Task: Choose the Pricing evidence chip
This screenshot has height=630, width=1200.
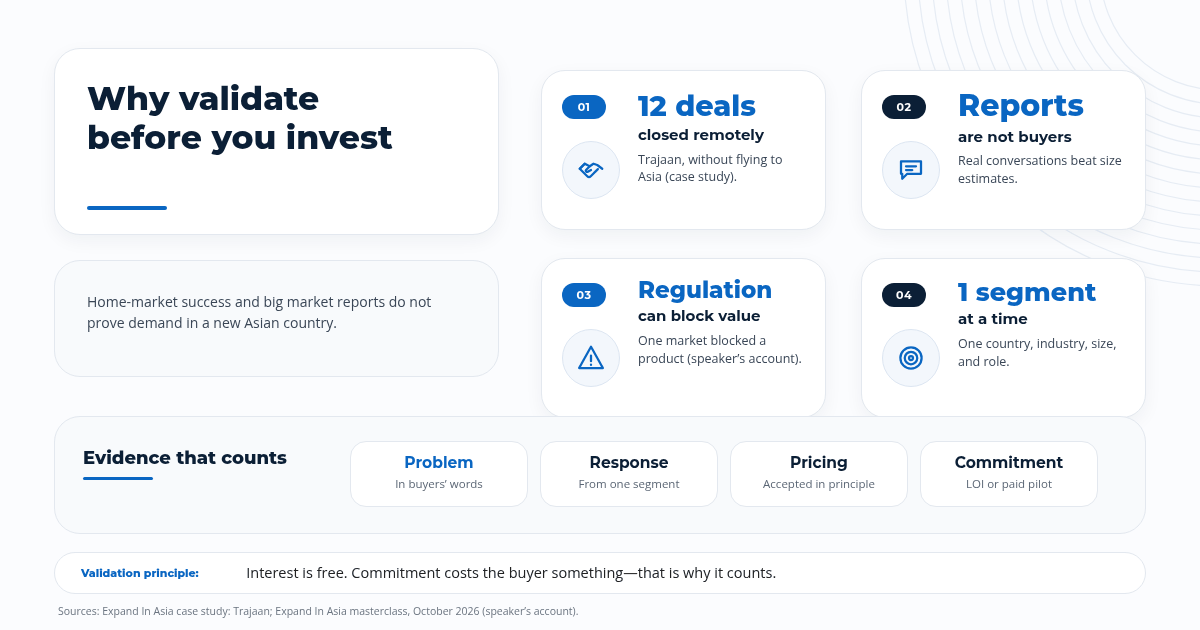Action: click(x=819, y=474)
